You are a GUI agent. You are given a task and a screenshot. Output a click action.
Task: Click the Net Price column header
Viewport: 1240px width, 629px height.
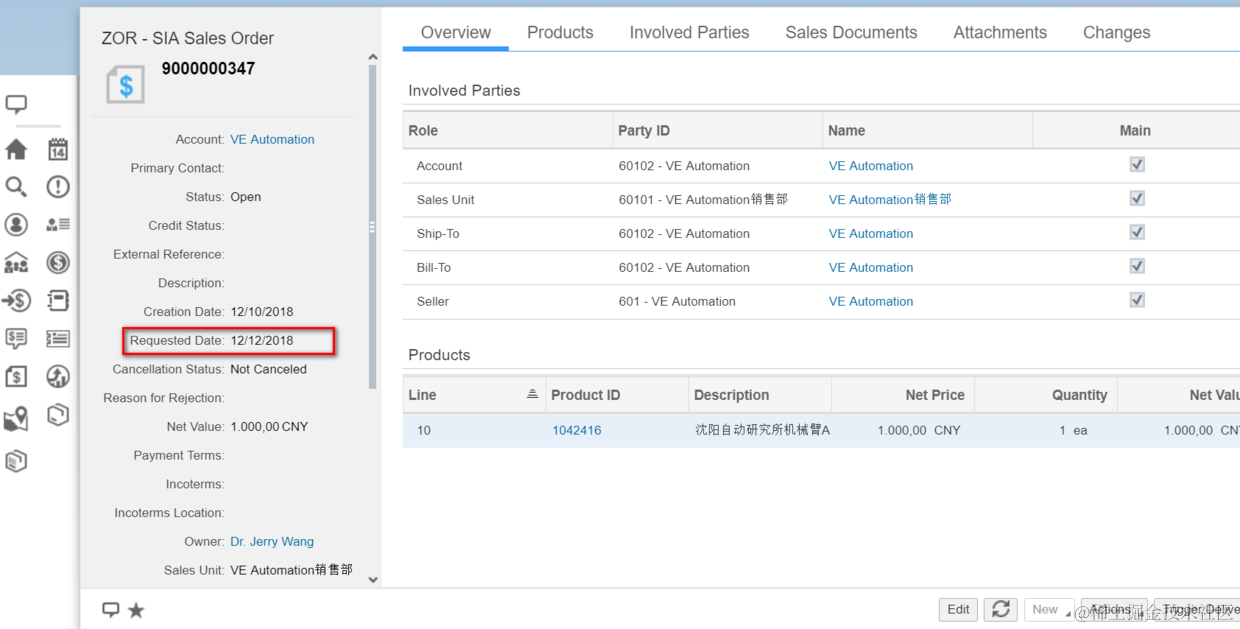[x=903, y=395]
